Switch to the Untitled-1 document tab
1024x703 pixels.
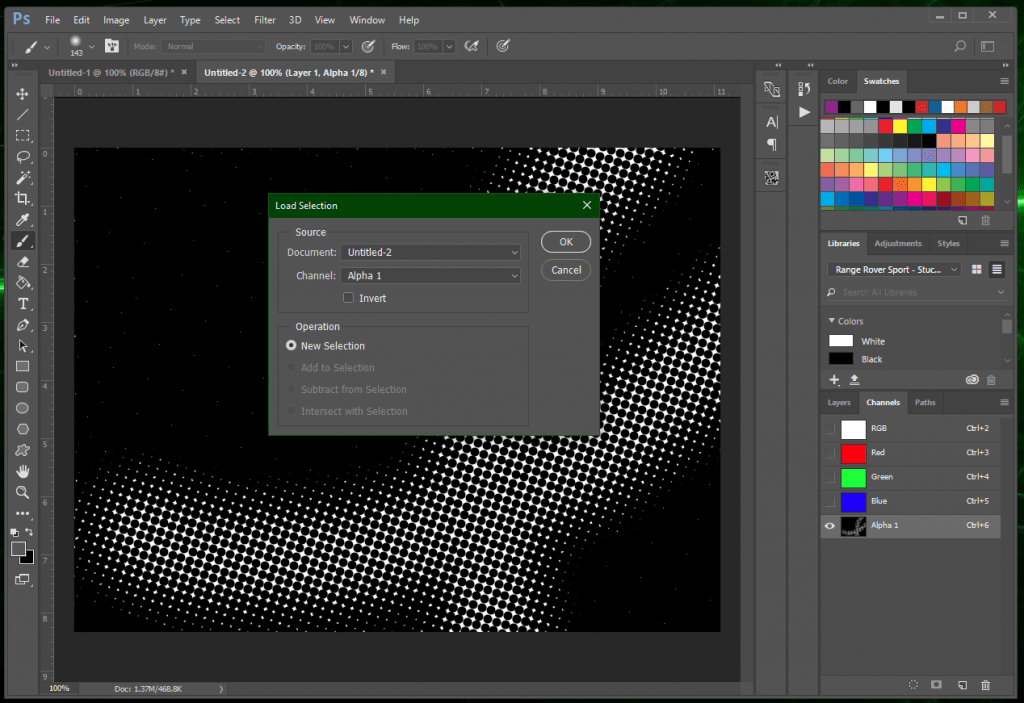click(111, 73)
